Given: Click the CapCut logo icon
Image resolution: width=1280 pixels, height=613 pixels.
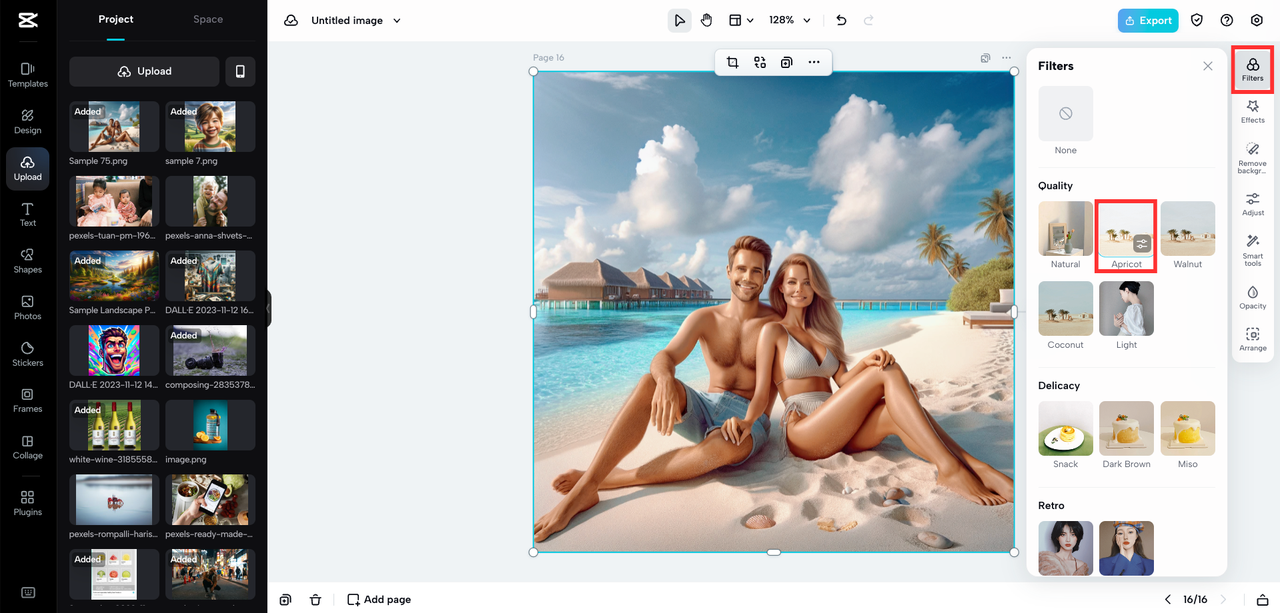Looking at the screenshot, I should tap(28, 20).
